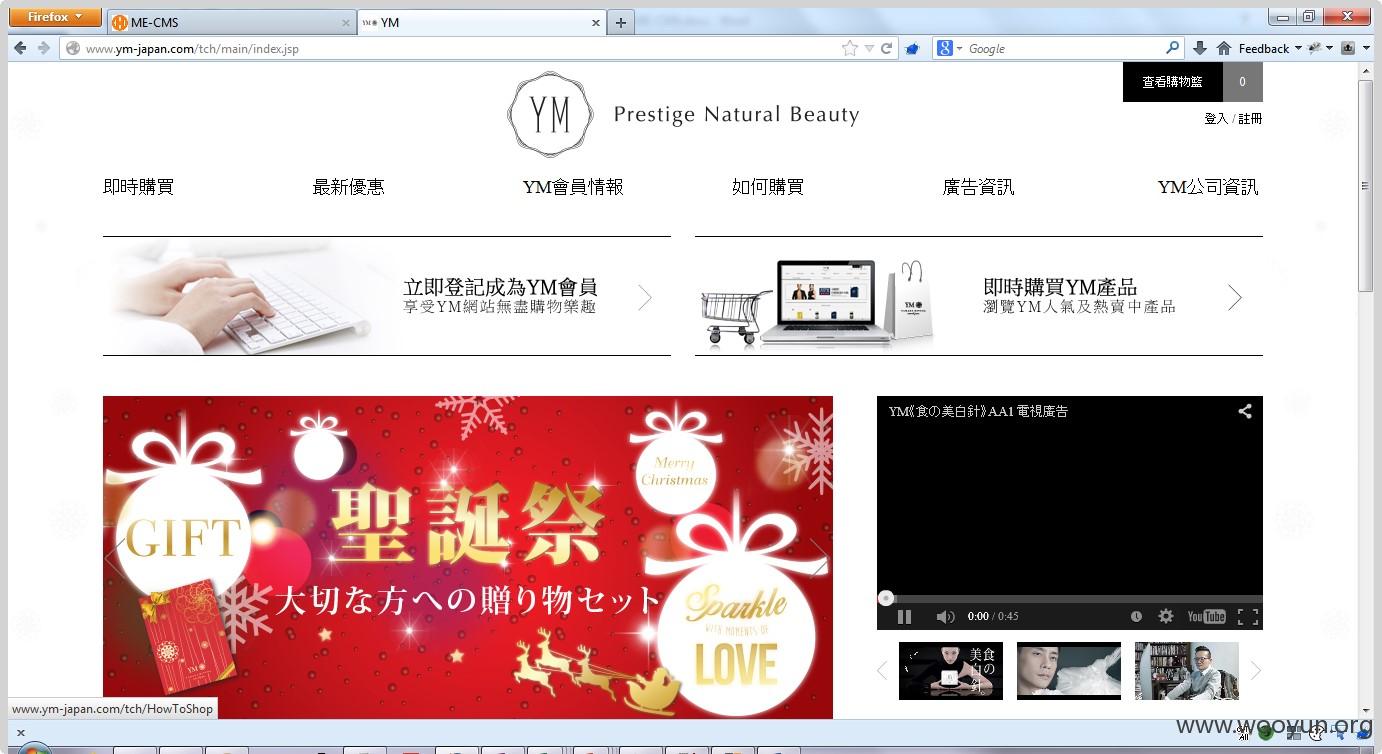
Task: Open the YM會員情報 menu item
Action: [573, 187]
